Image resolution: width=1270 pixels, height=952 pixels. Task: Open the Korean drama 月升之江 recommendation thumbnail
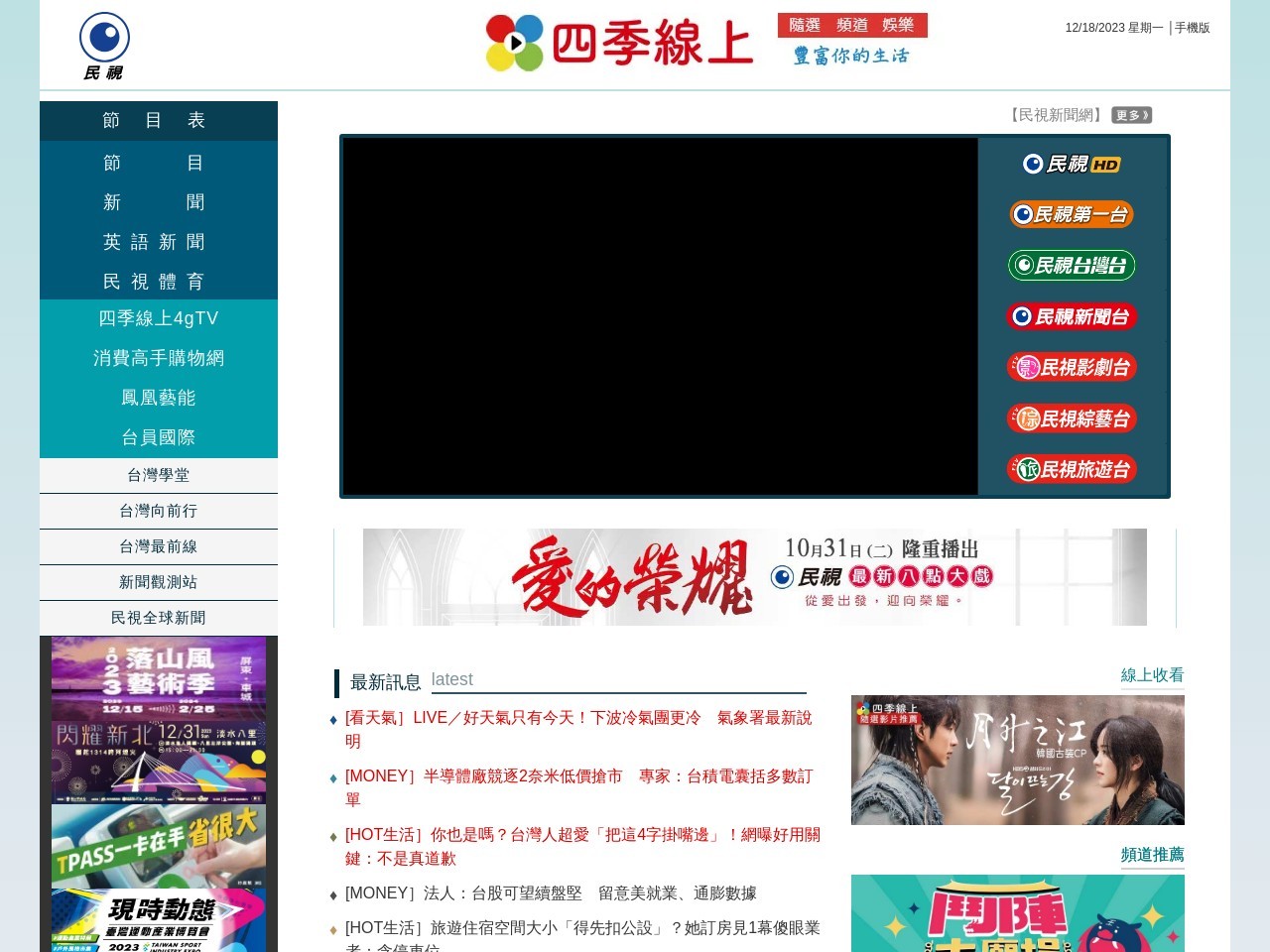tap(1017, 760)
